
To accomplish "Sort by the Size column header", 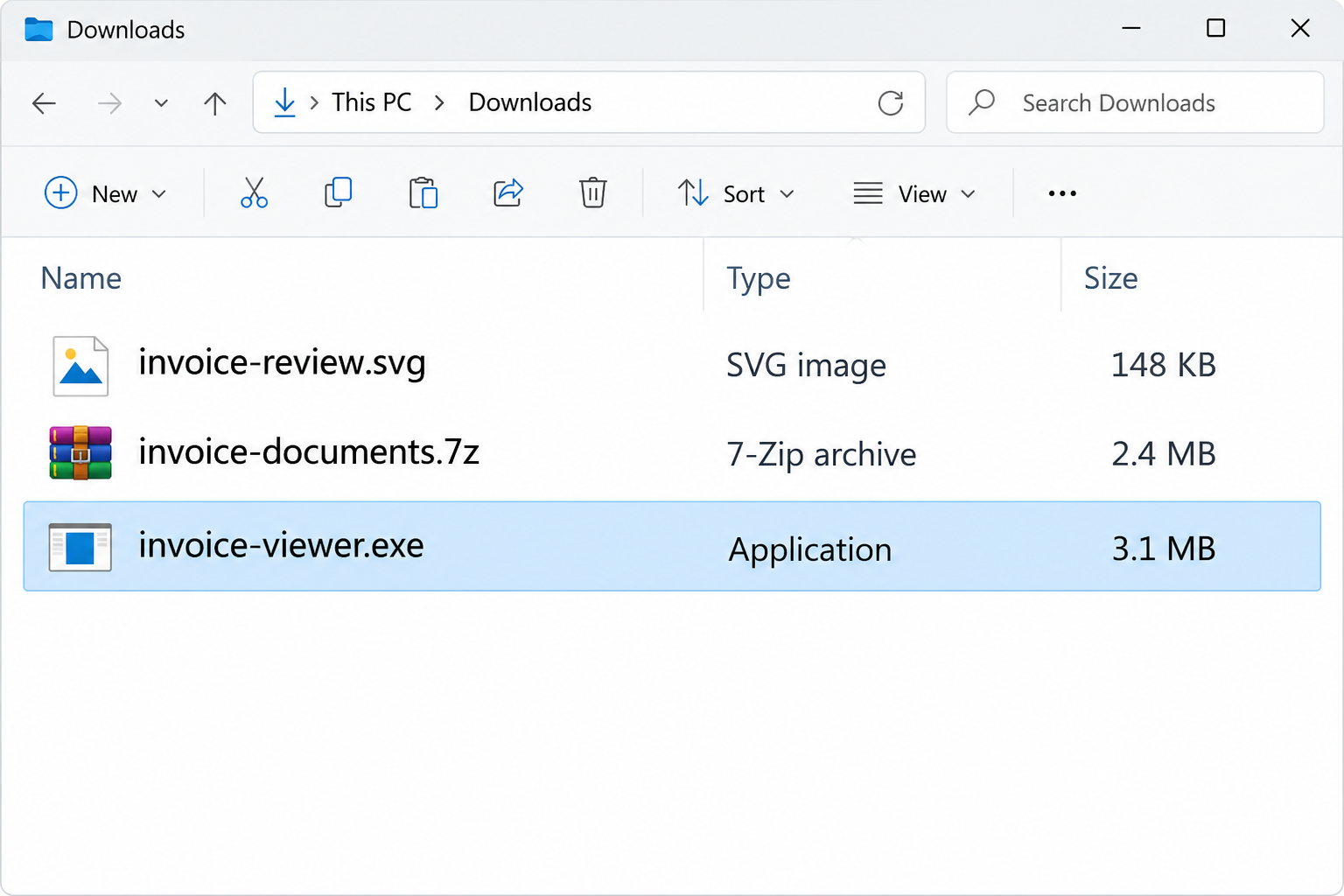I will click(x=1111, y=278).
